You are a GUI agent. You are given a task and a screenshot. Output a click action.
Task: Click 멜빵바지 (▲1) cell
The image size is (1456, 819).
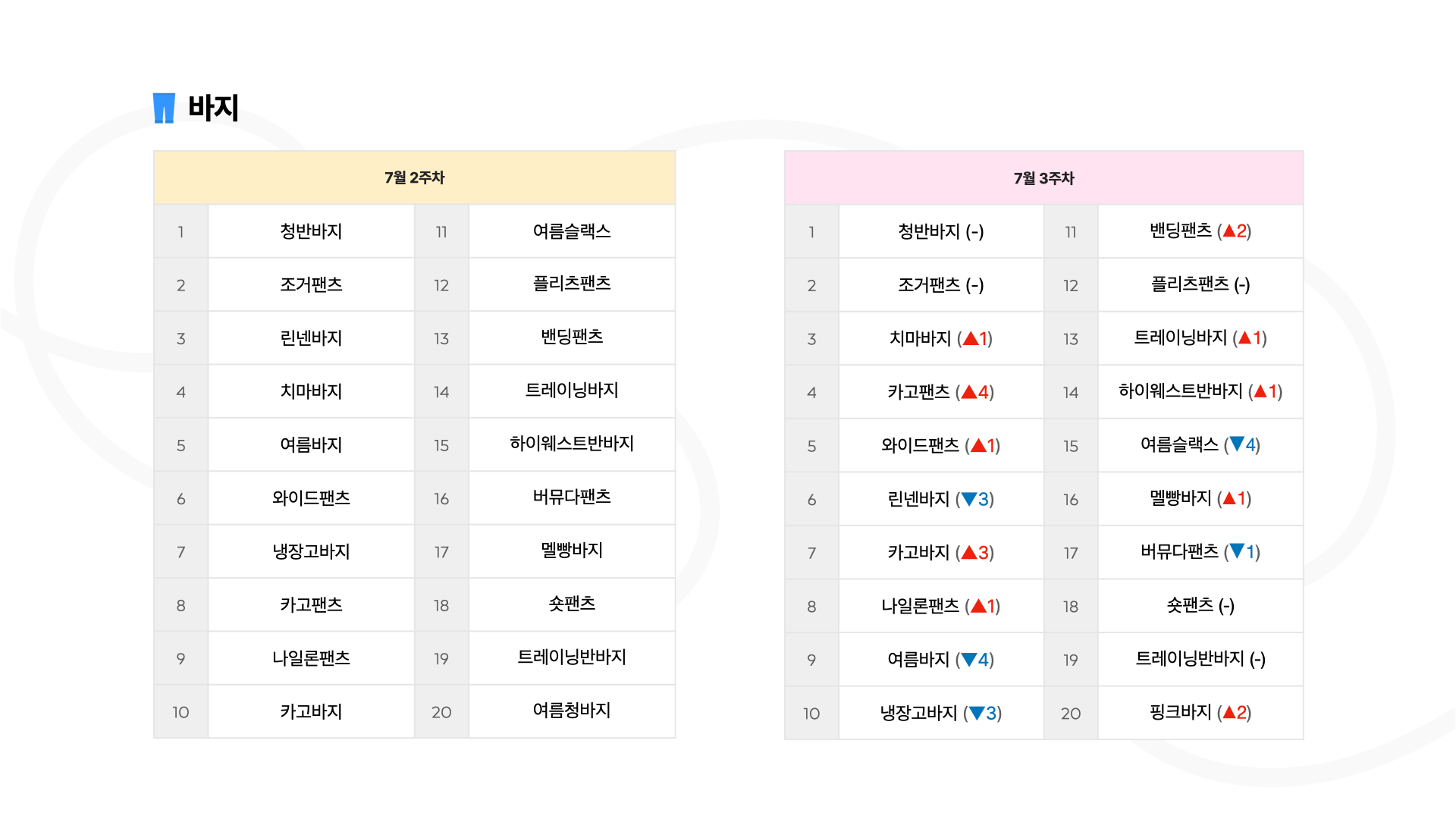point(1200,498)
